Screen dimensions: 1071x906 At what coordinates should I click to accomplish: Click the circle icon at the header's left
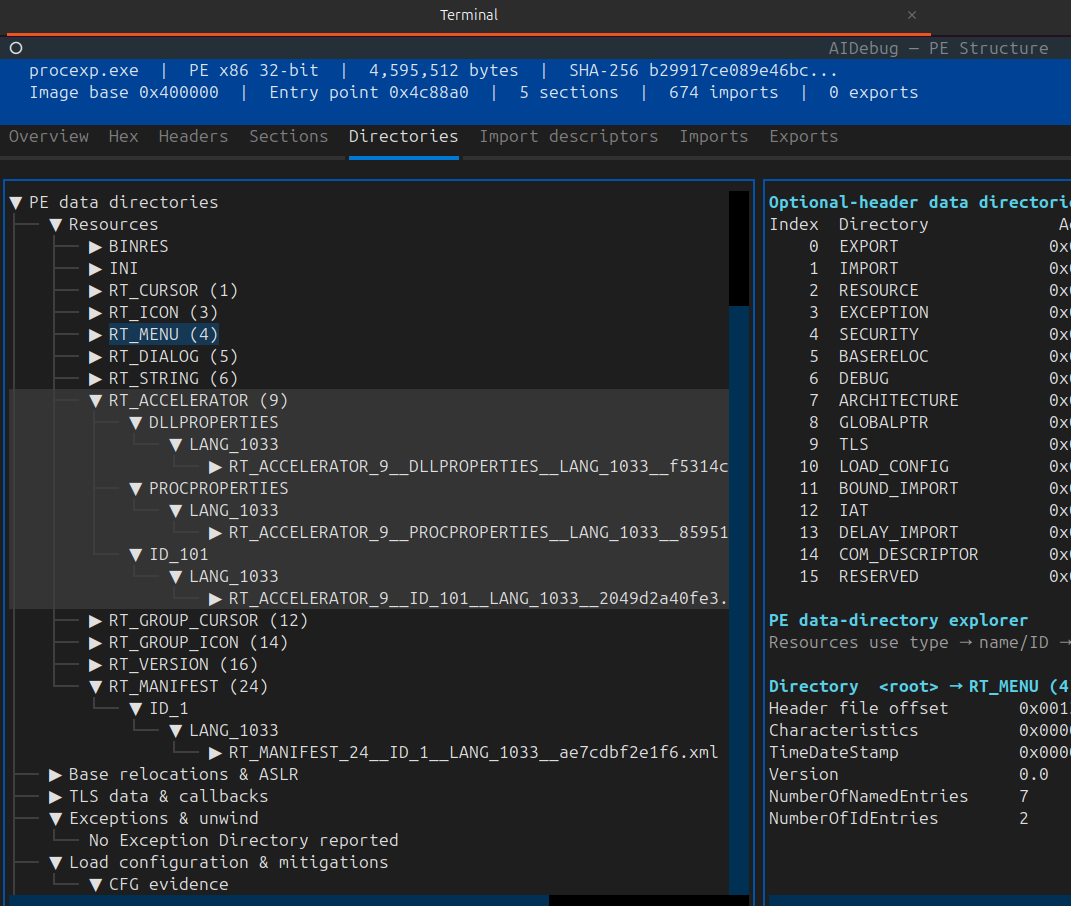(x=16, y=49)
